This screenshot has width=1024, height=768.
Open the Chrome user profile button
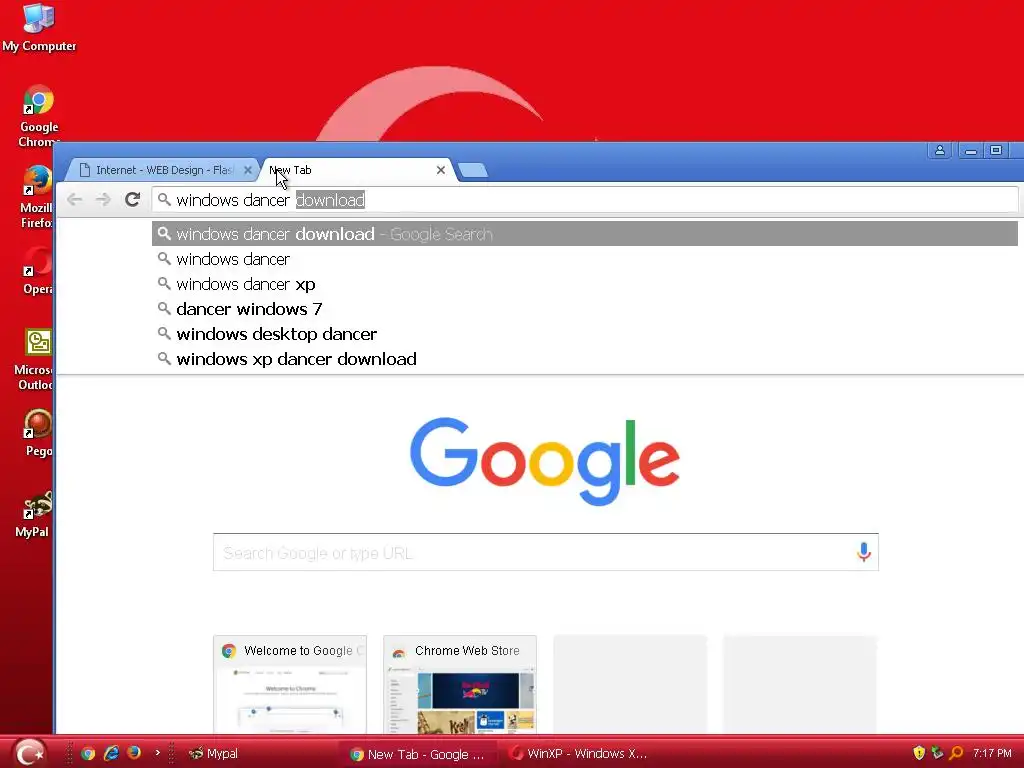click(940, 150)
